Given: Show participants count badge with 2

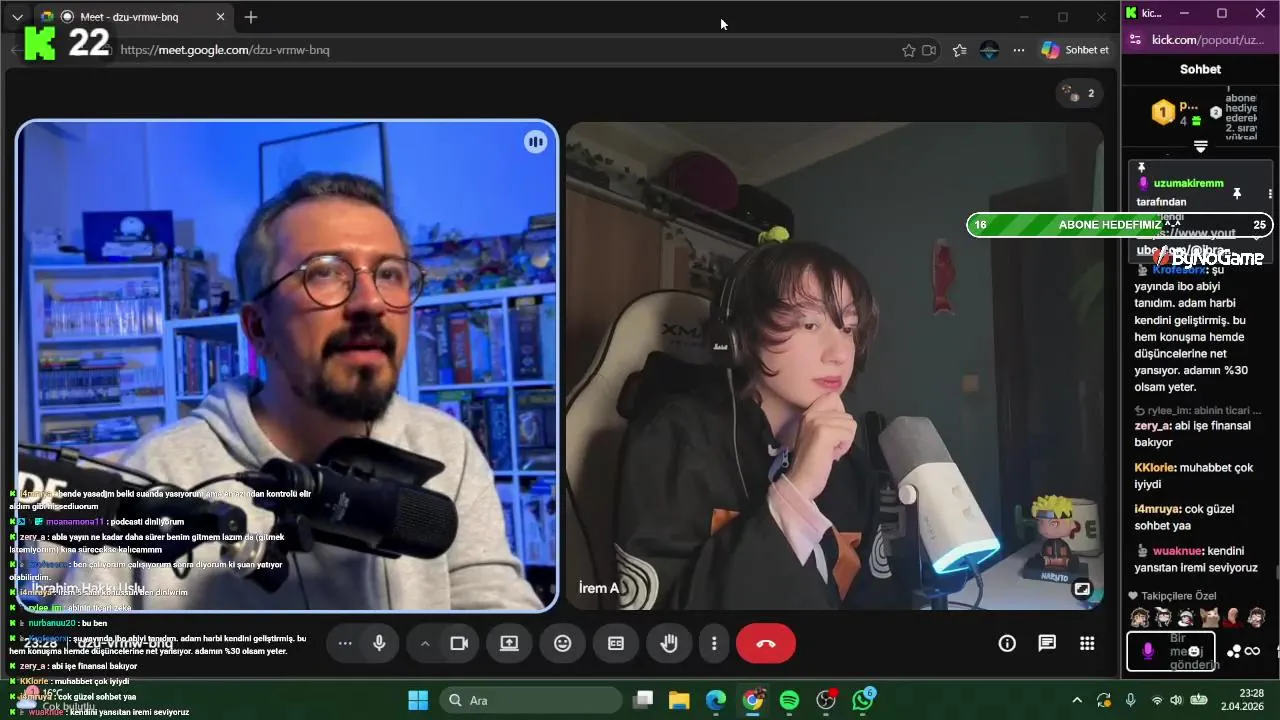Looking at the screenshot, I should pyautogui.click(x=1080, y=93).
